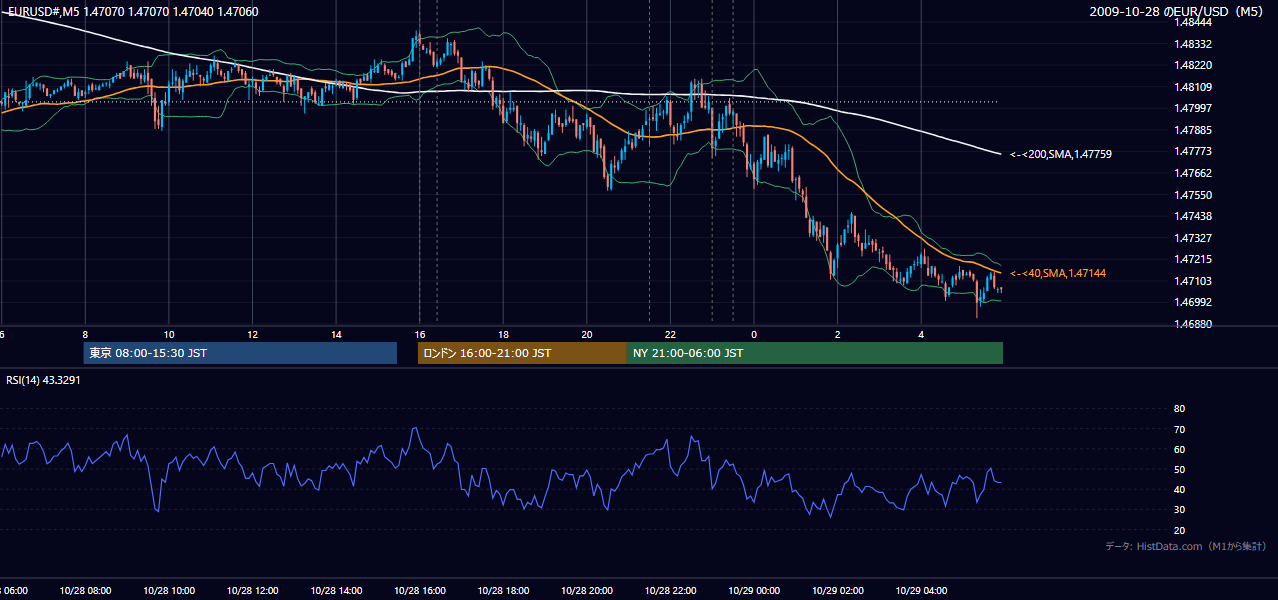Click RSI scale value 80
The height and width of the screenshot is (600, 1278).
pyautogui.click(x=1179, y=409)
